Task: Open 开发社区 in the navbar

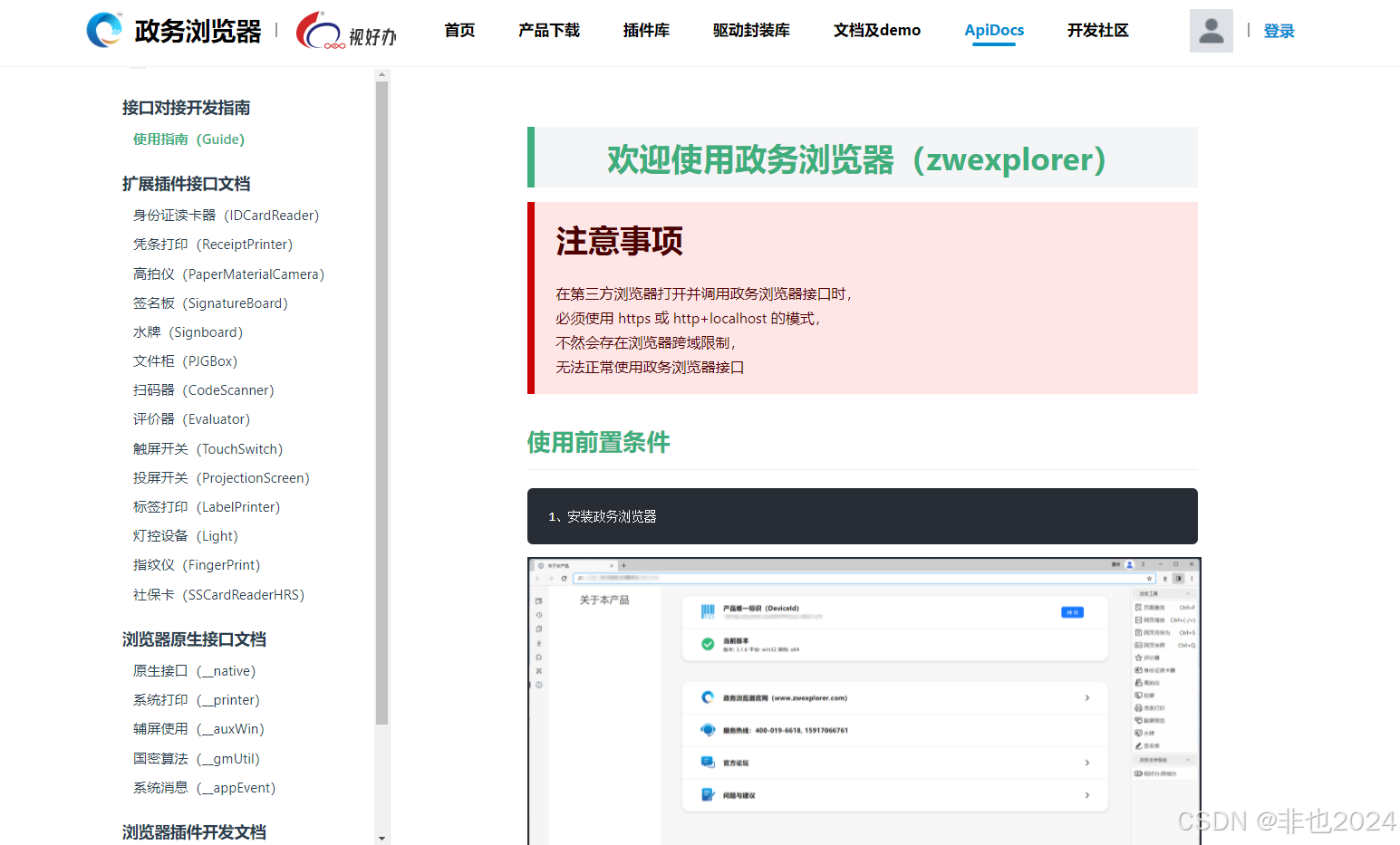Action: tap(1098, 31)
